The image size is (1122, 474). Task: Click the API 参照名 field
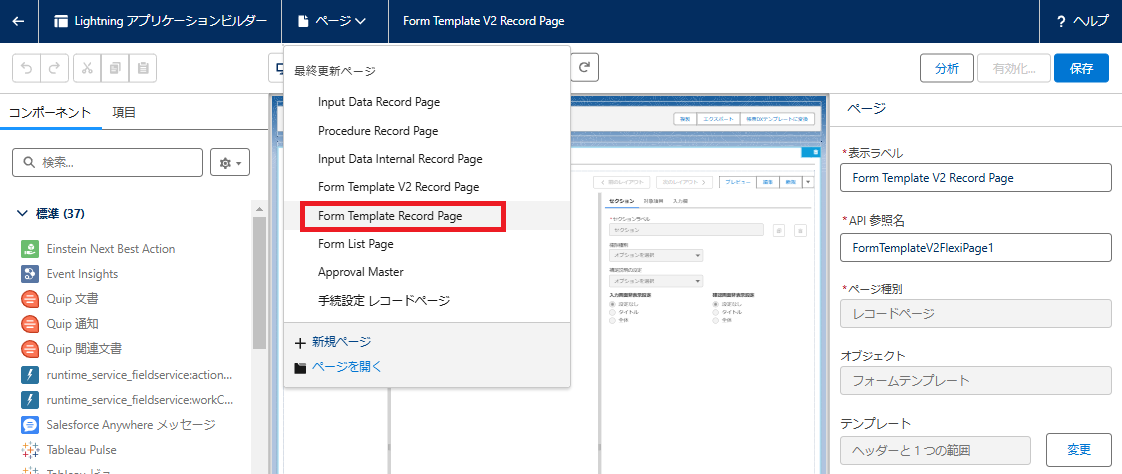click(975, 247)
